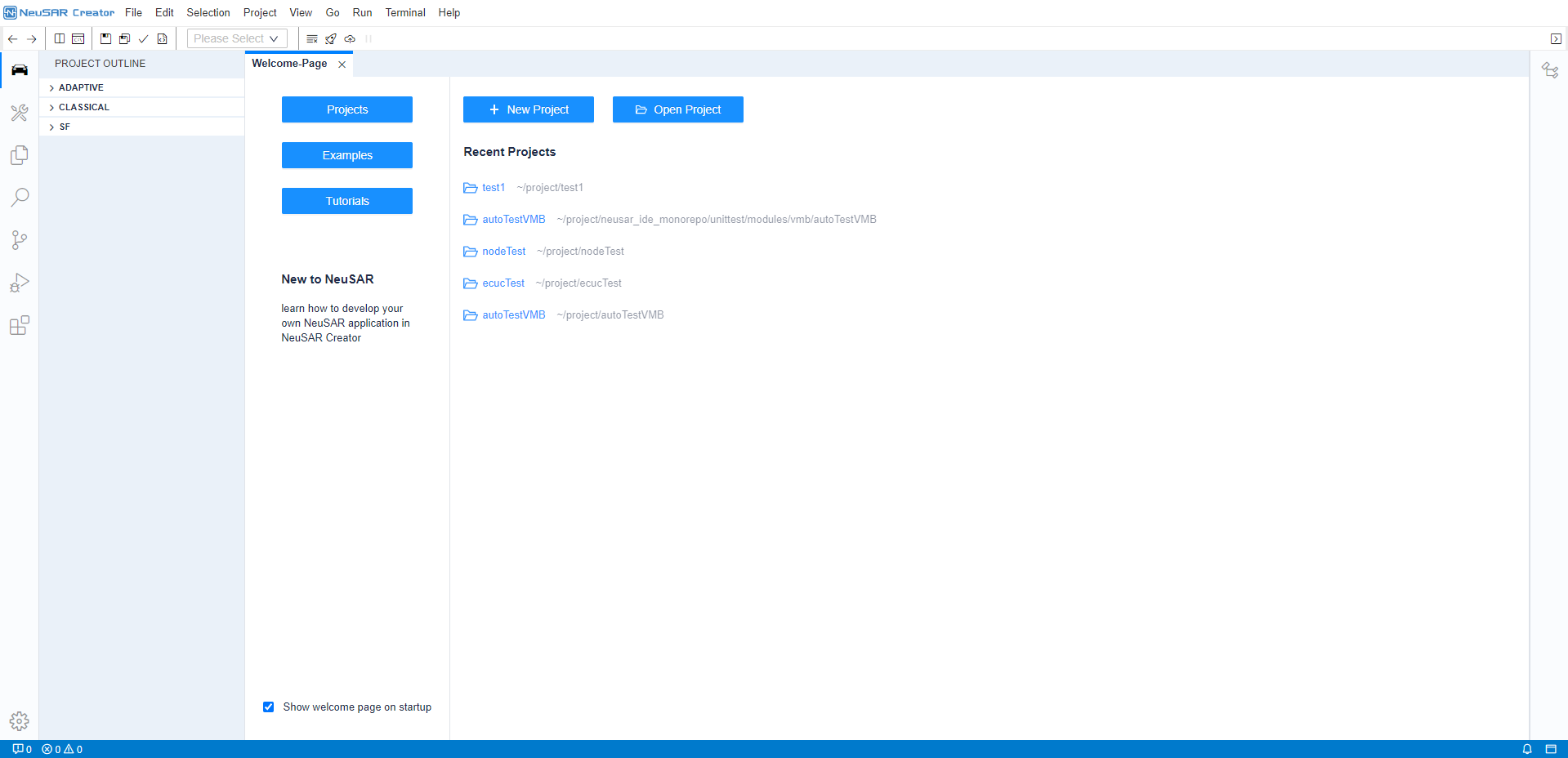The image size is (1568, 758).
Task: Click the wrench and screwdriver tools sidebar icon
Action: [x=20, y=113]
